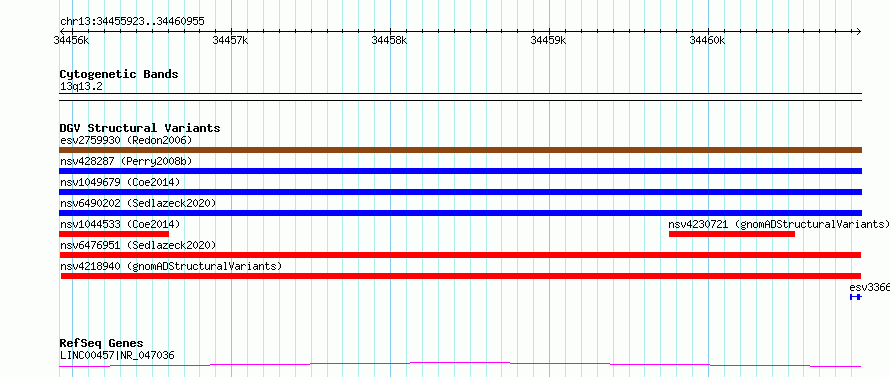Viewport: 890px width, 377px height.
Task: Click the 34460k ruler tick
Action: click(x=707, y=40)
